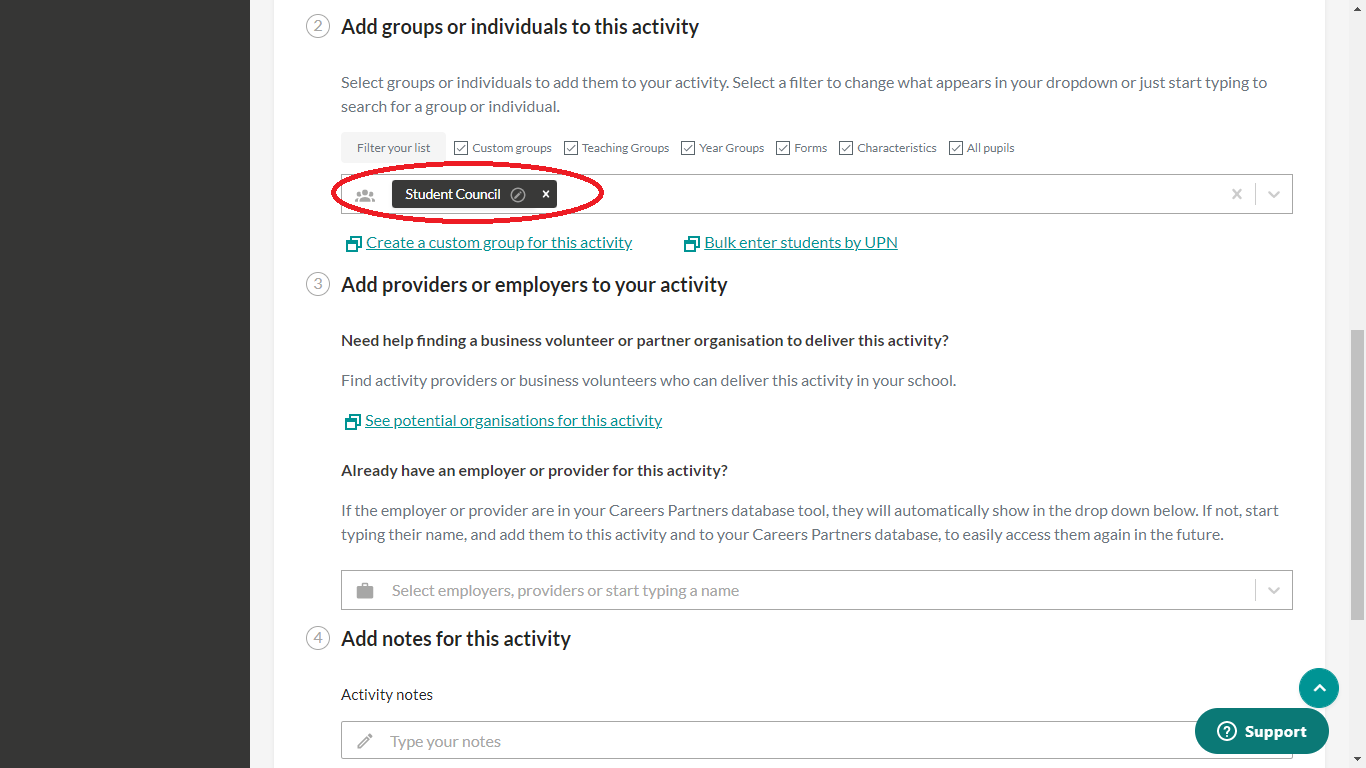This screenshot has height=768, width=1366.
Task: Click the group people icon in selector
Action: pos(365,195)
